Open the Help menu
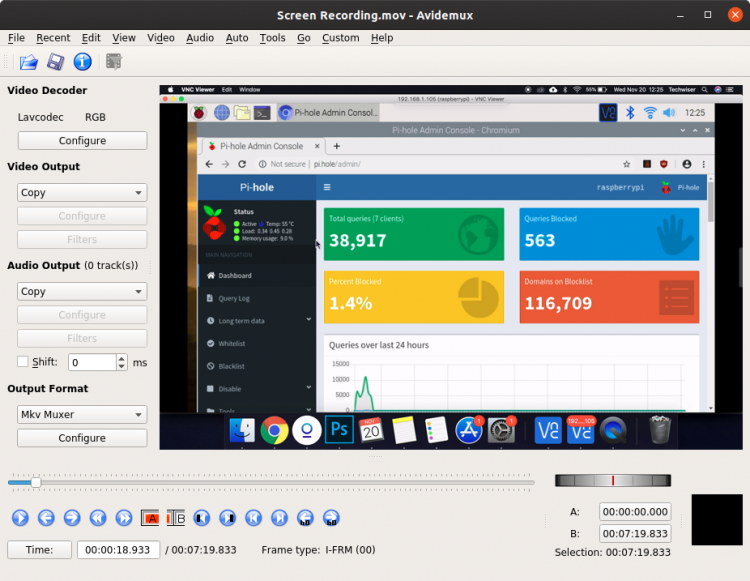 [382, 38]
